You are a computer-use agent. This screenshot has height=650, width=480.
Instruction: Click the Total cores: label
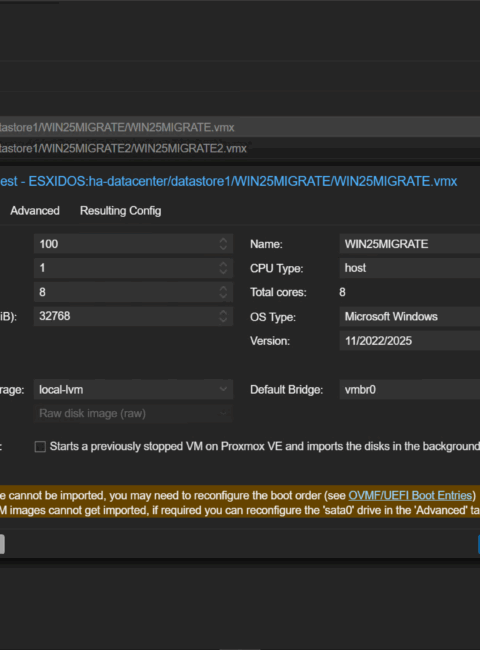click(278, 292)
